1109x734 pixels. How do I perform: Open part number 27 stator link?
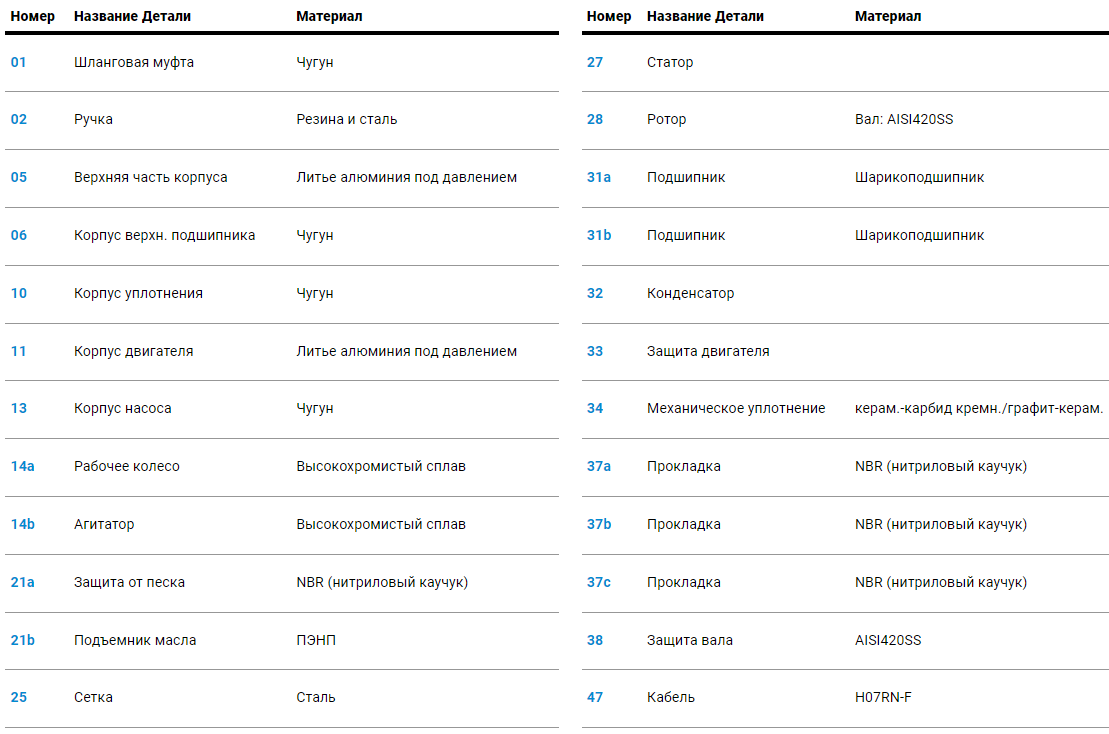[595, 62]
